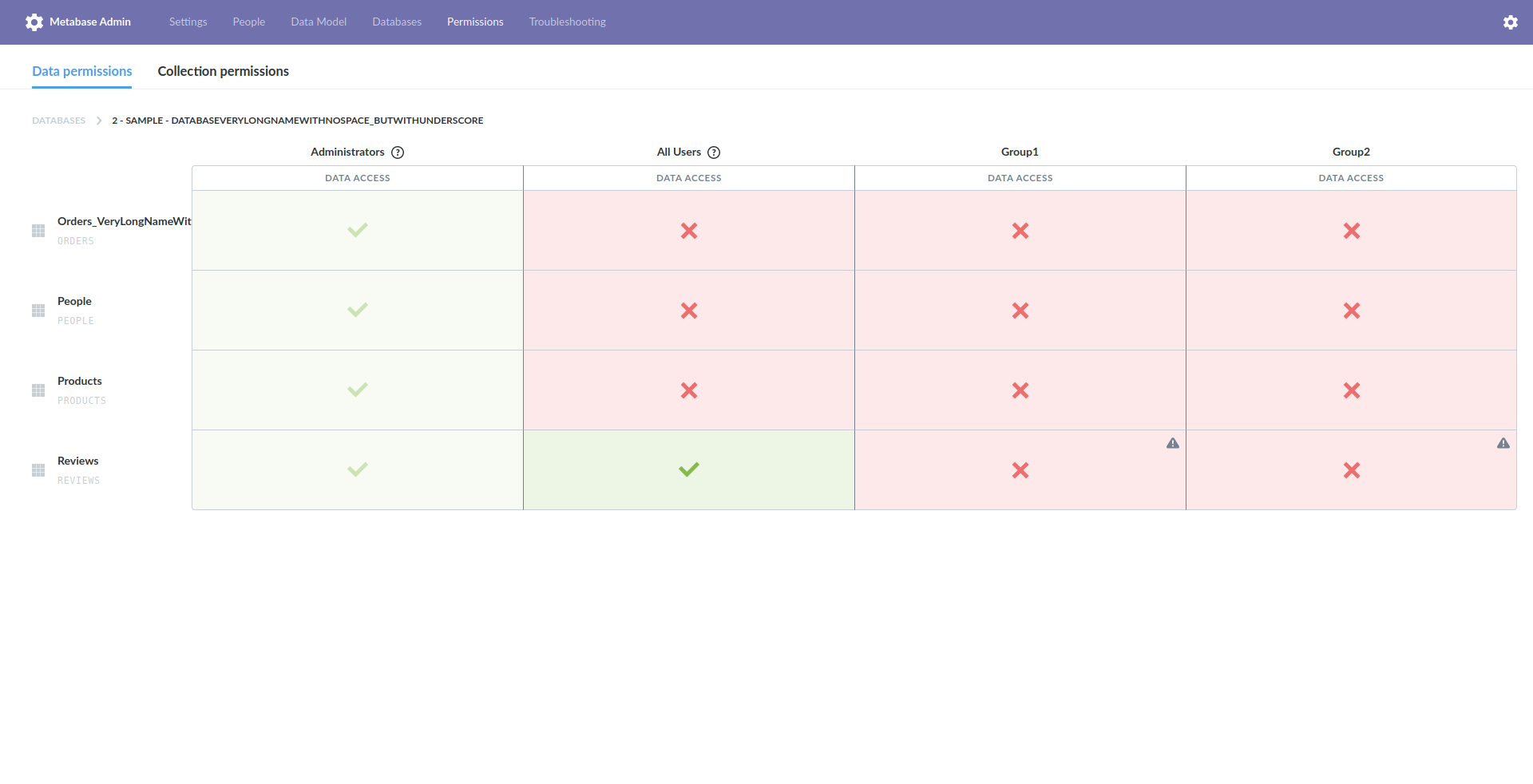Open the settings gear at top right
This screenshot has width=1533, height=784.
pos(1510,22)
